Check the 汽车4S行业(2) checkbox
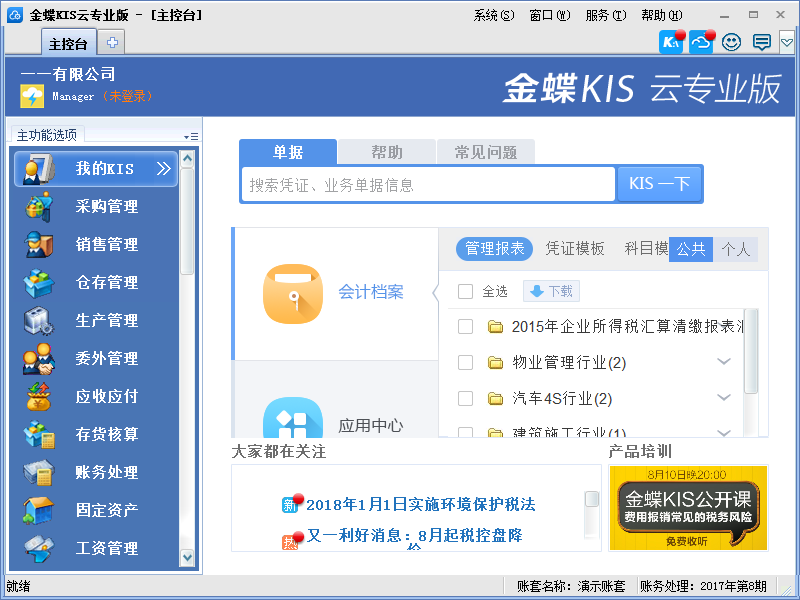Image resolution: width=800 pixels, height=600 pixels. (465, 398)
